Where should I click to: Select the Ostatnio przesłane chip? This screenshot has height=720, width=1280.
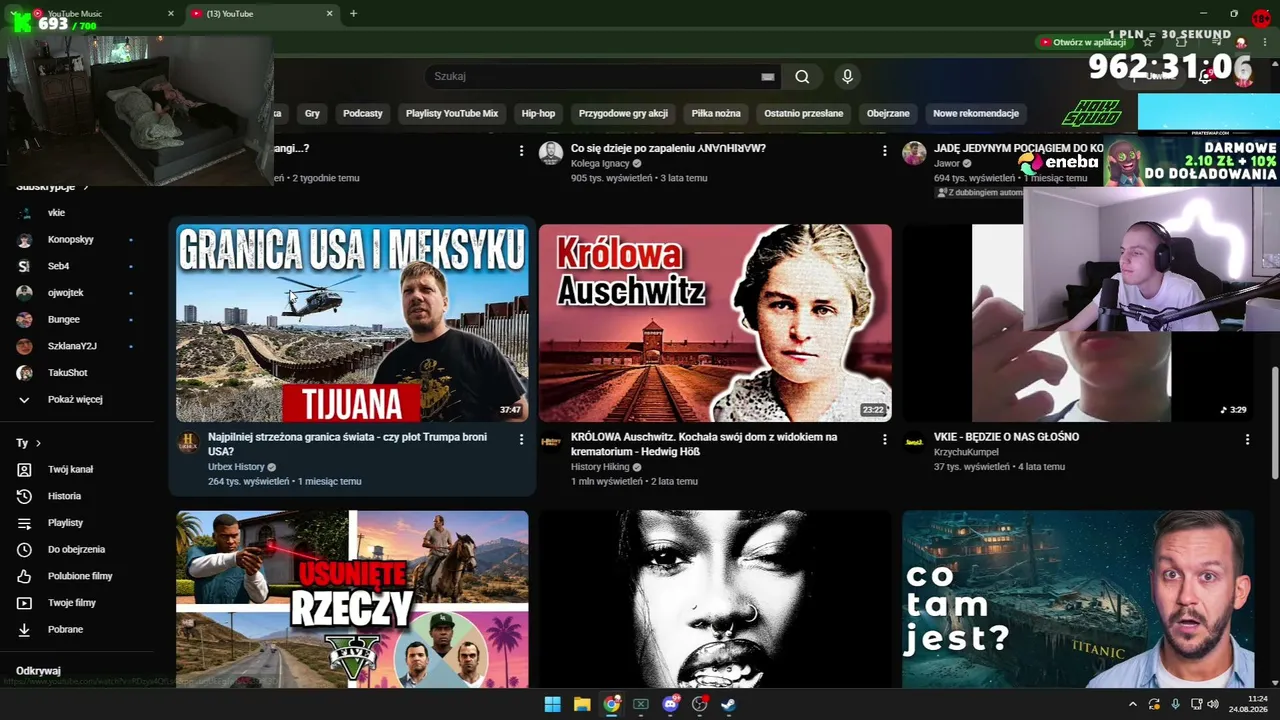pyautogui.click(x=804, y=113)
